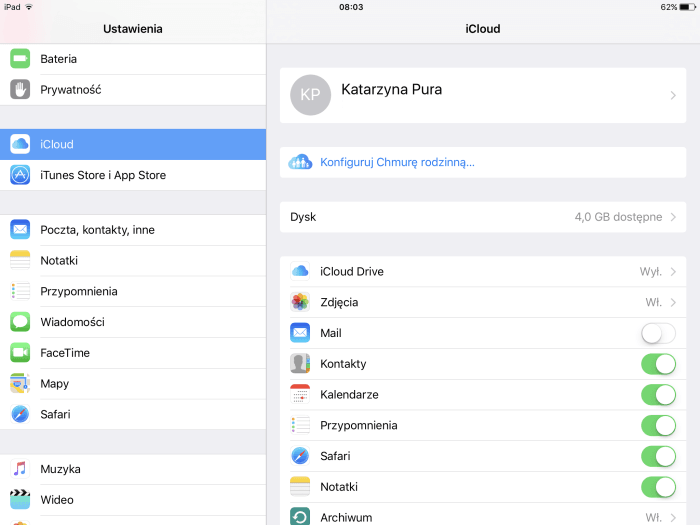Tap the battery indicator in status bar
The height and width of the screenshot is (525, 700).
click(x=688, y=7)
